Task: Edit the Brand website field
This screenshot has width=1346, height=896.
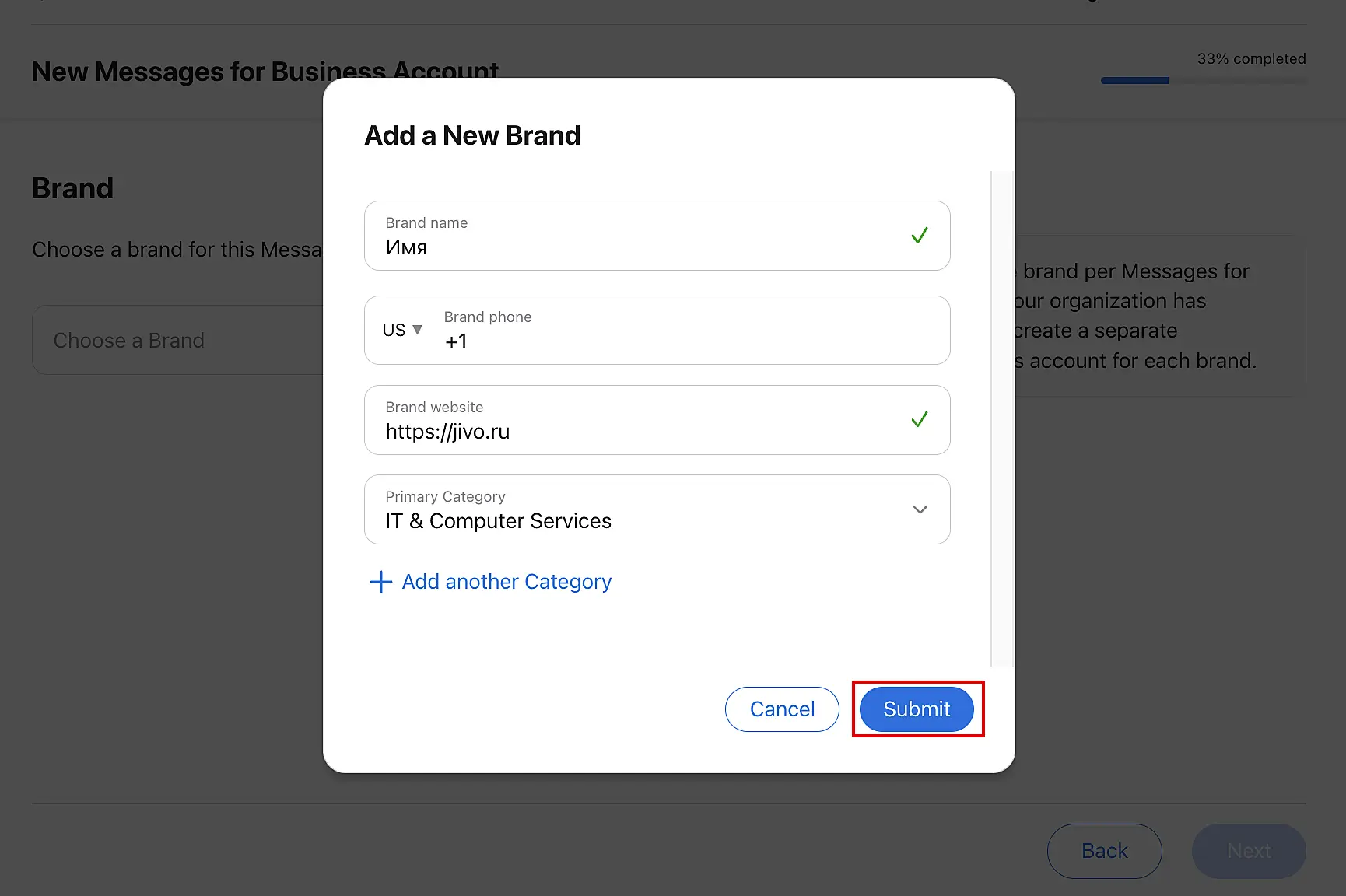Action: tap(638, 431)
